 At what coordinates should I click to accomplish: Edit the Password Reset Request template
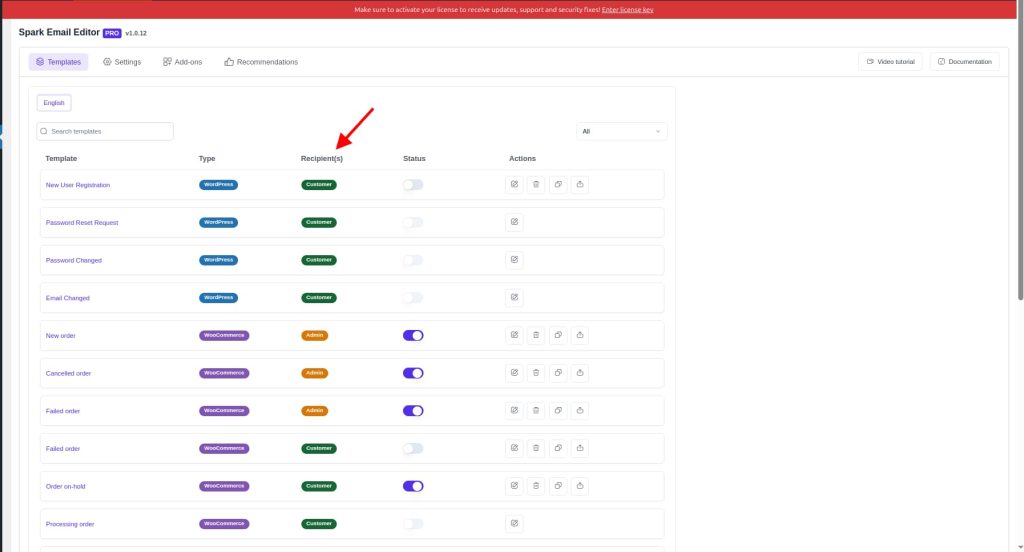(515, 222)
